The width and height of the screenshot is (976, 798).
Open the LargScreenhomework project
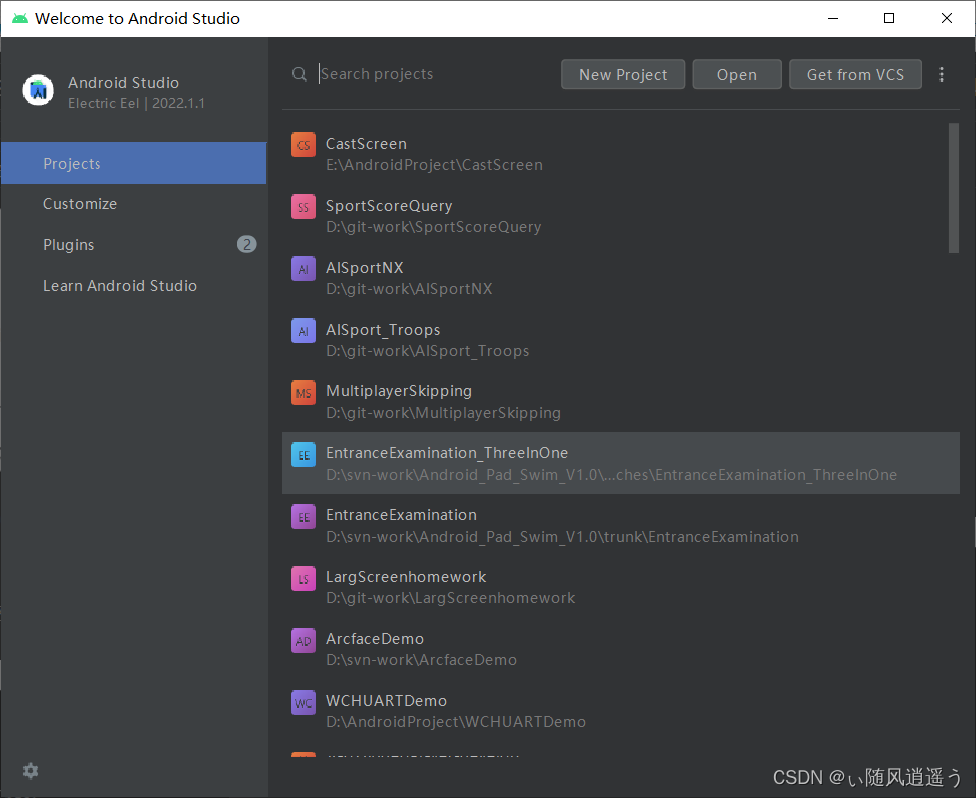621,587
